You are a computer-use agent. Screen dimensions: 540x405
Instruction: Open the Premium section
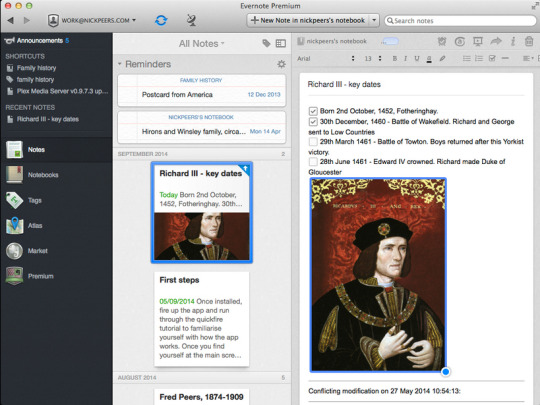tap(41, 276)
